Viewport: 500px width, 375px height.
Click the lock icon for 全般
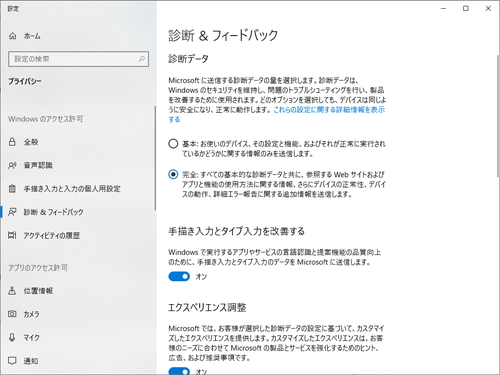coord(12,142)
